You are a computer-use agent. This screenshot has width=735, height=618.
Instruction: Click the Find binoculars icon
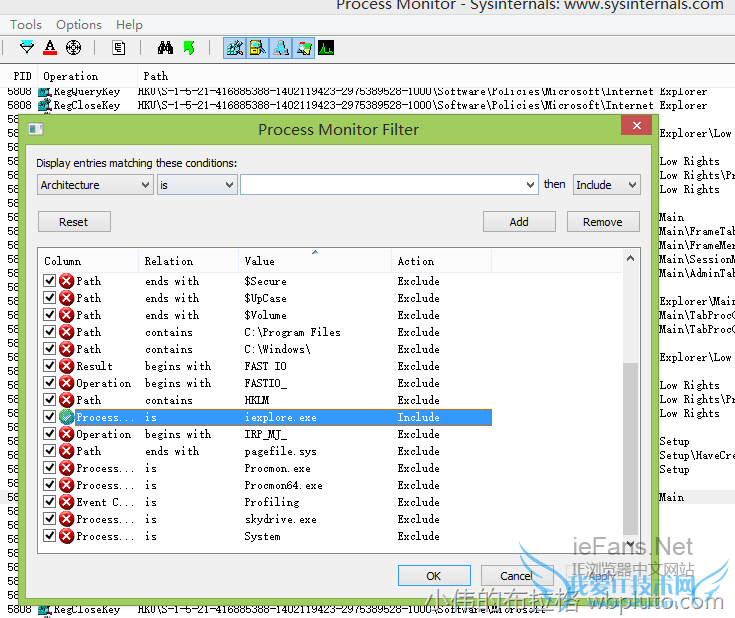(x=165, y=48)
